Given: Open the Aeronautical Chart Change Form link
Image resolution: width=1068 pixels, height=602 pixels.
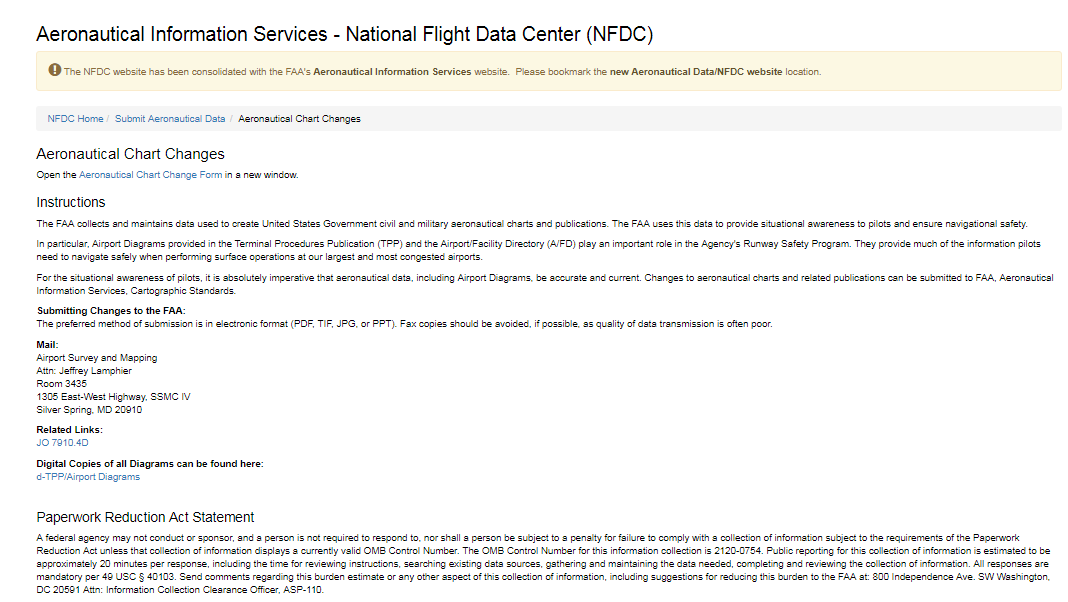Looking at the screenshot, I should coord(151,175).
